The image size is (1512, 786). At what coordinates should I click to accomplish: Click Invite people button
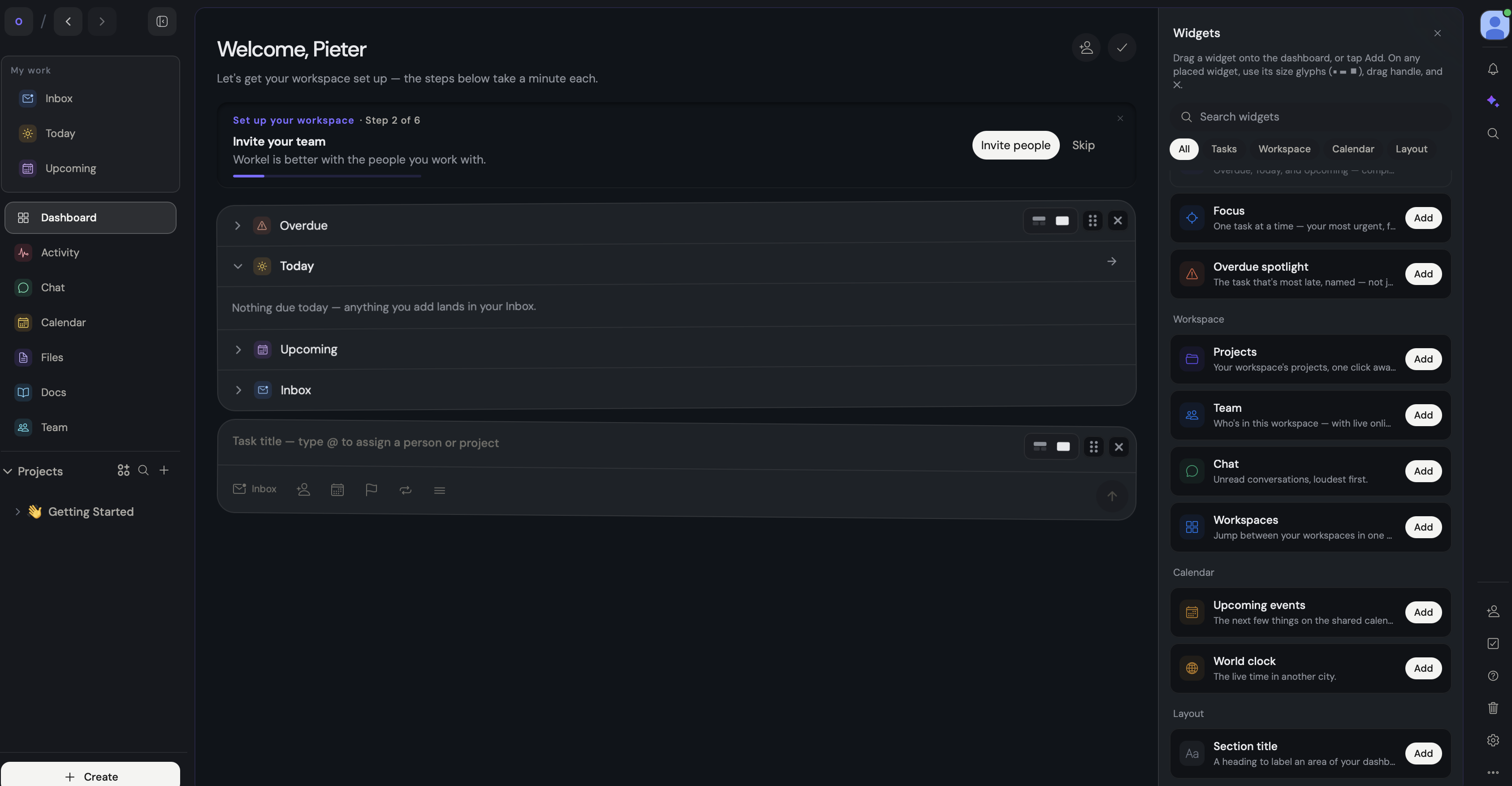(x=1015, y=145)
